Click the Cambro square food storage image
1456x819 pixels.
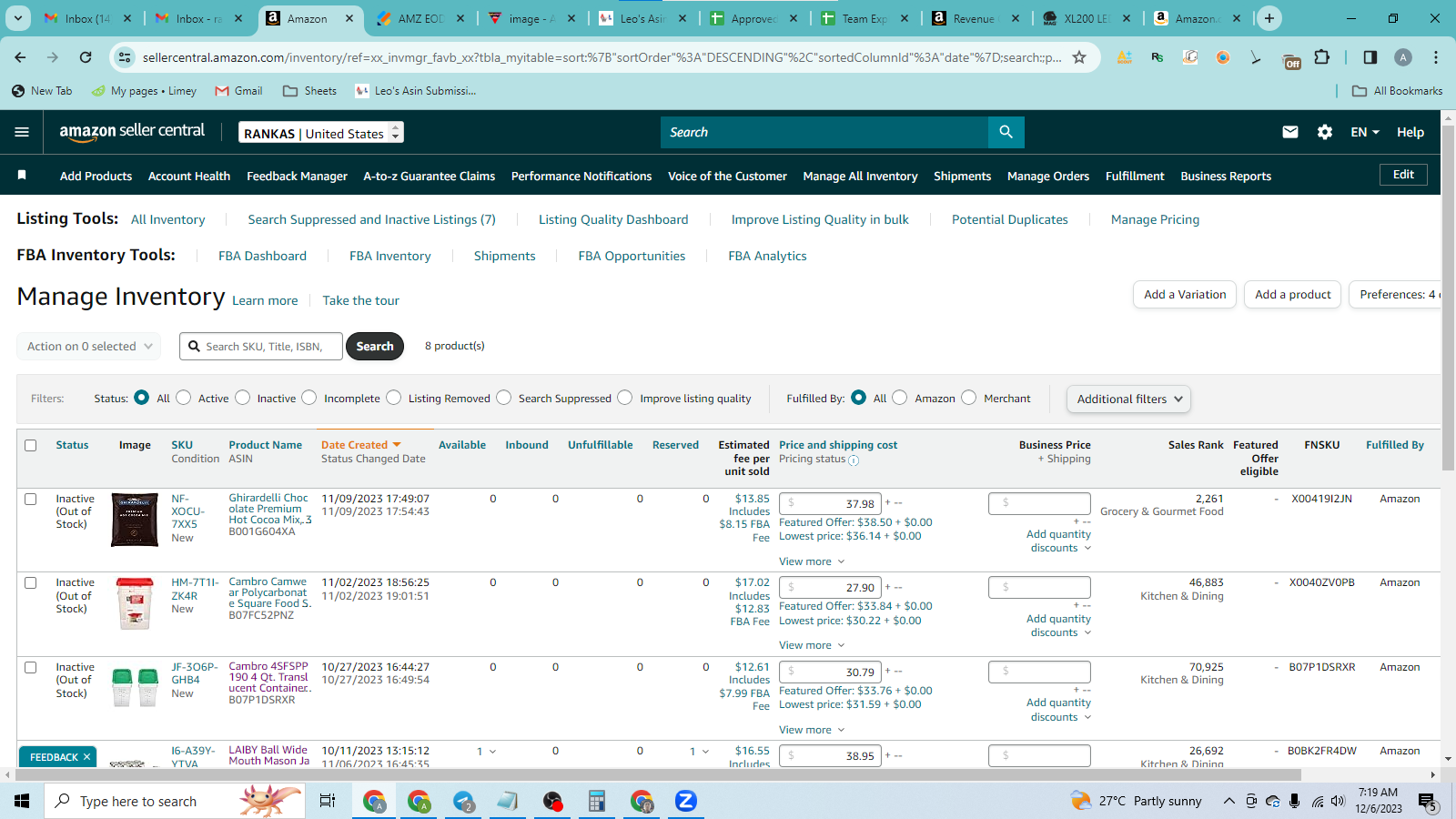pyautogui.click(x=135, y=603)
